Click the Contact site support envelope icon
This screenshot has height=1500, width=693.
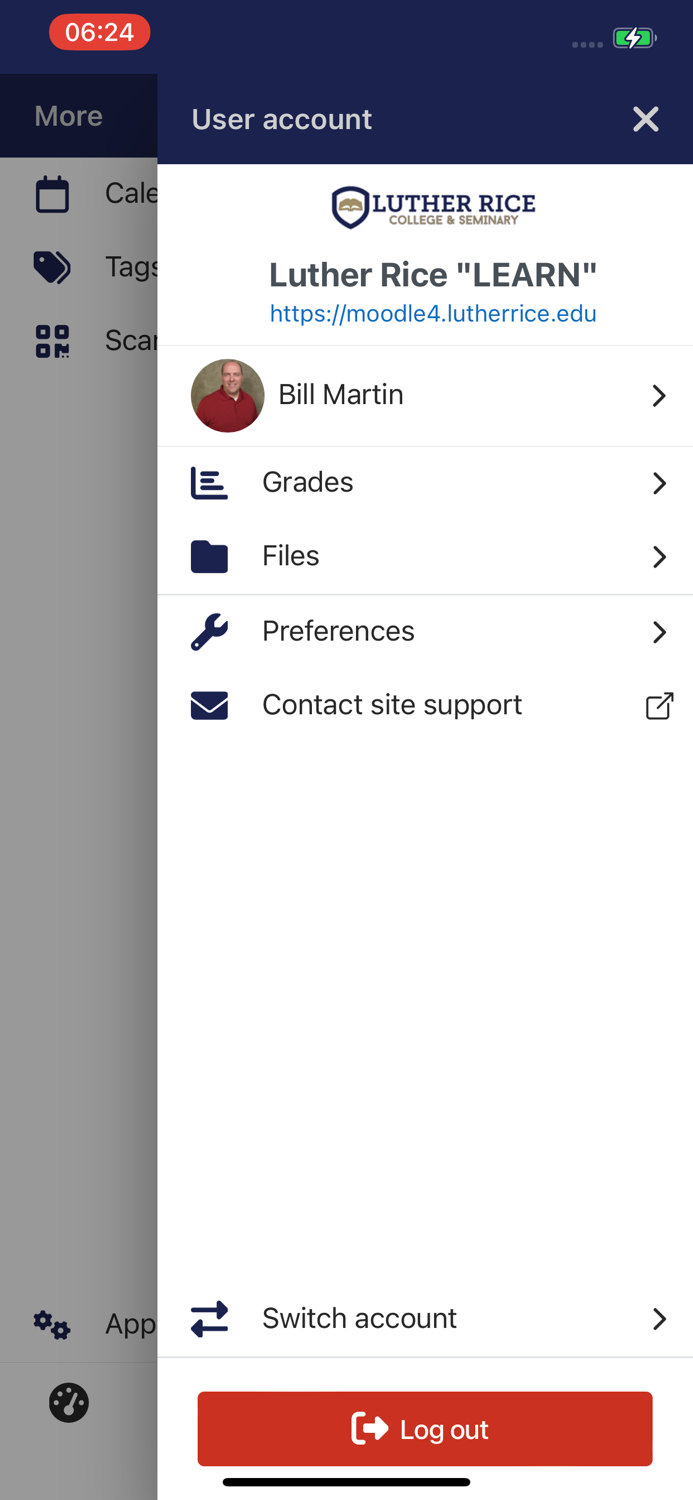tap(209, 705)
